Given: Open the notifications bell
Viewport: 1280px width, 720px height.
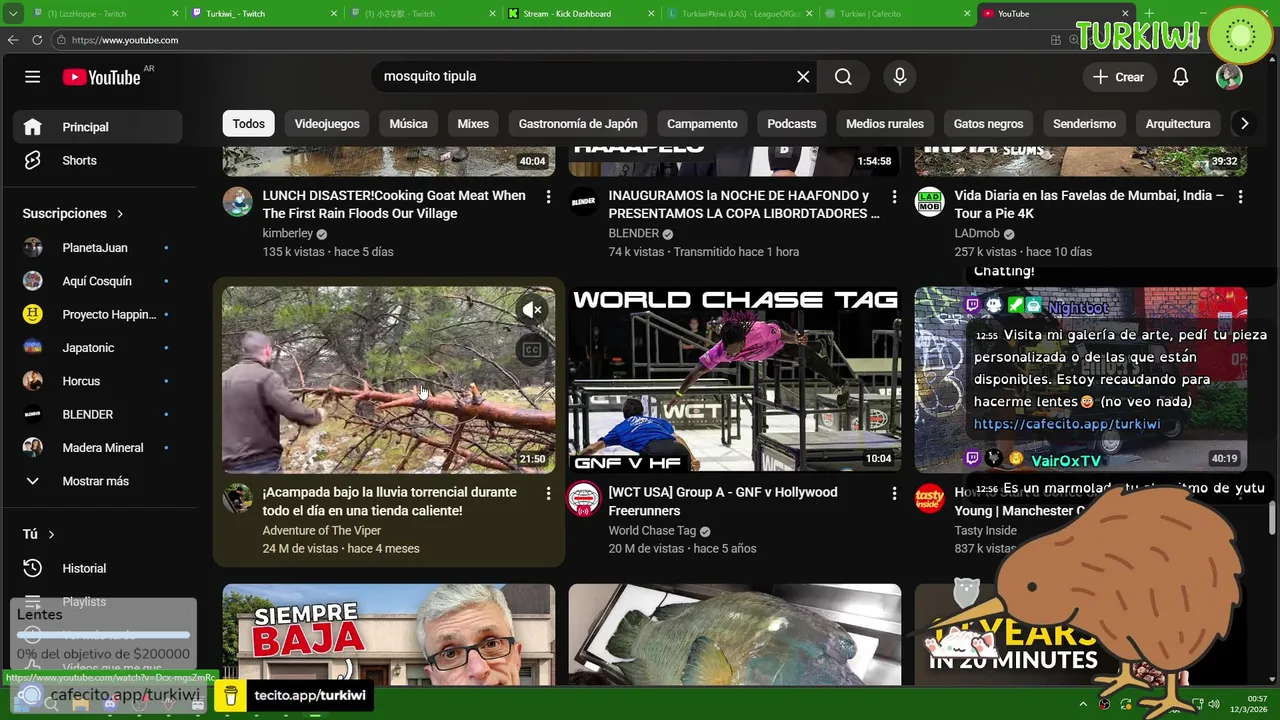Looking at the screenshot, I should pos(1180,77).
